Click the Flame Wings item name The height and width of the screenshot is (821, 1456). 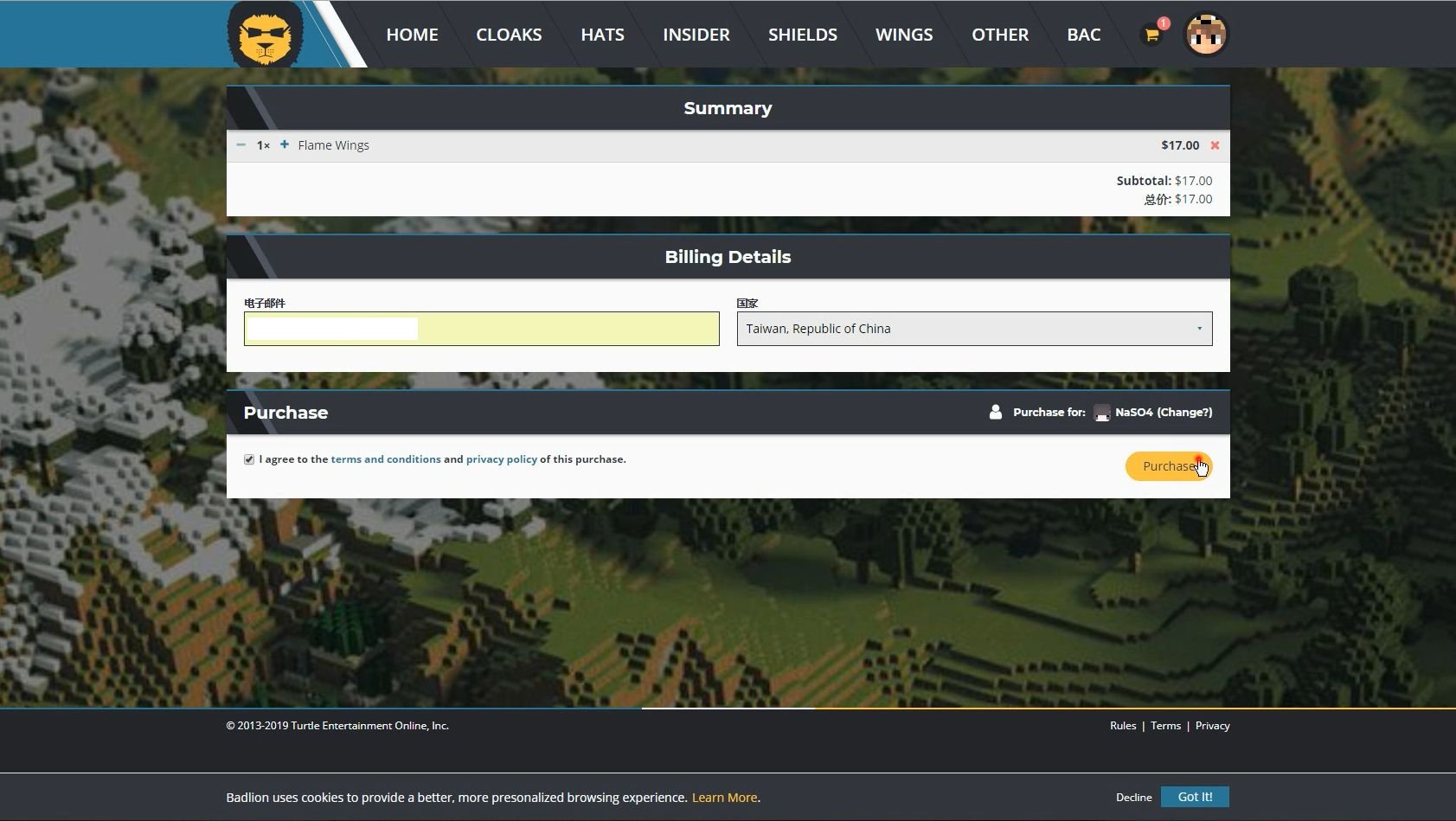pos(333,145)
